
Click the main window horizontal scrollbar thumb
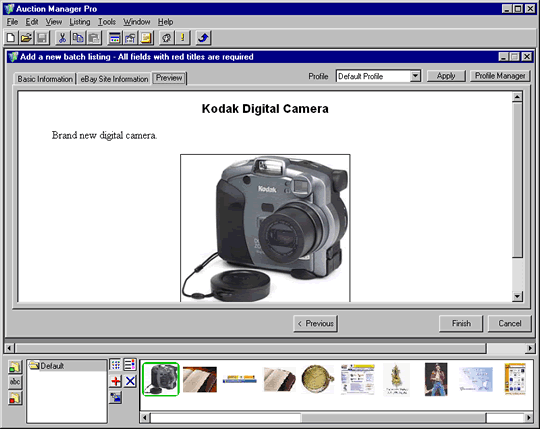[251, 348]
